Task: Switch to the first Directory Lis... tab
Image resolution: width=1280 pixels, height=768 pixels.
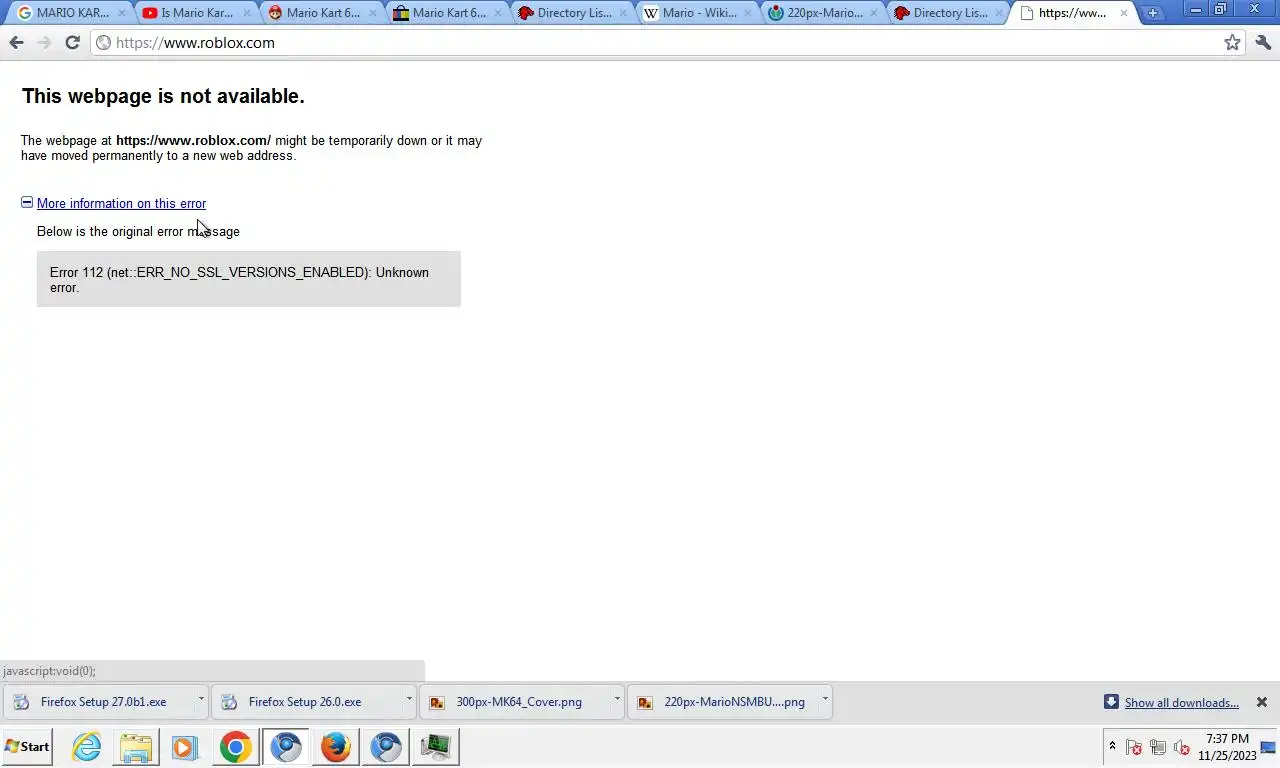Action: tap(572, 13)
